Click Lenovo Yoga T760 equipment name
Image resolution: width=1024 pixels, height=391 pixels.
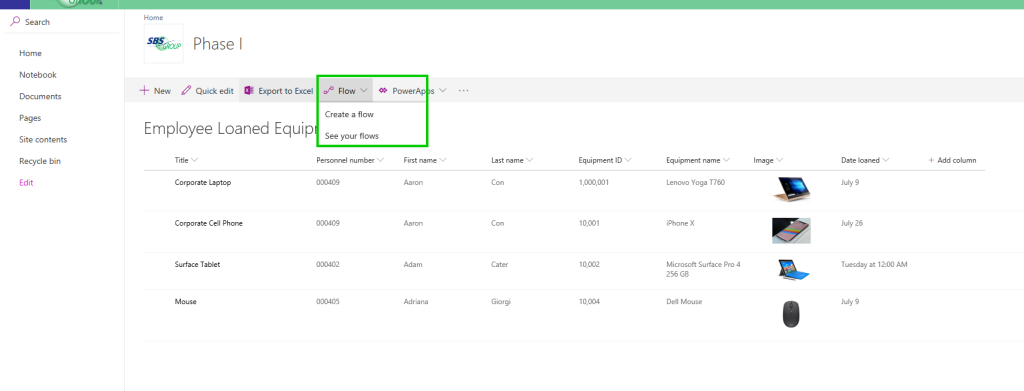tap(696, 182)
